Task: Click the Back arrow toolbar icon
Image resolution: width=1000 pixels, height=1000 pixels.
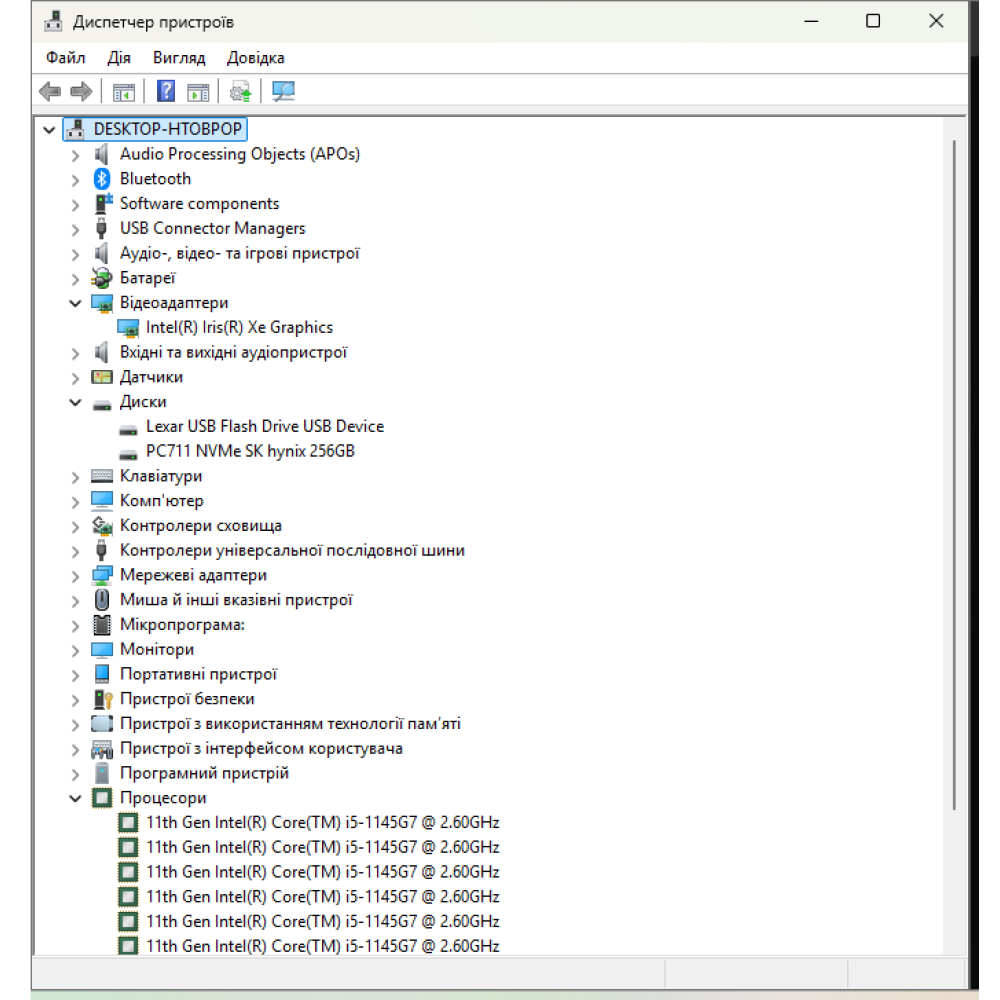Action: click(50, 92)
